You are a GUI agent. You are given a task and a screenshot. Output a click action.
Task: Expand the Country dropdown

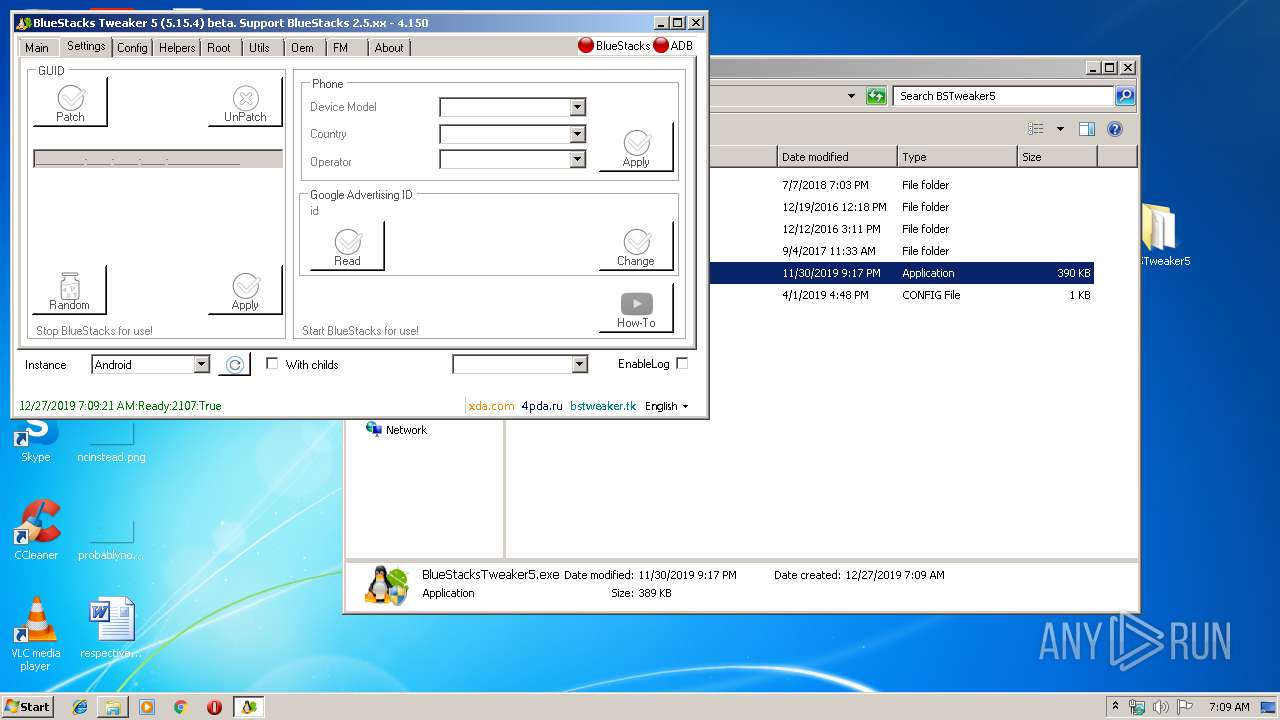point(577,134)
